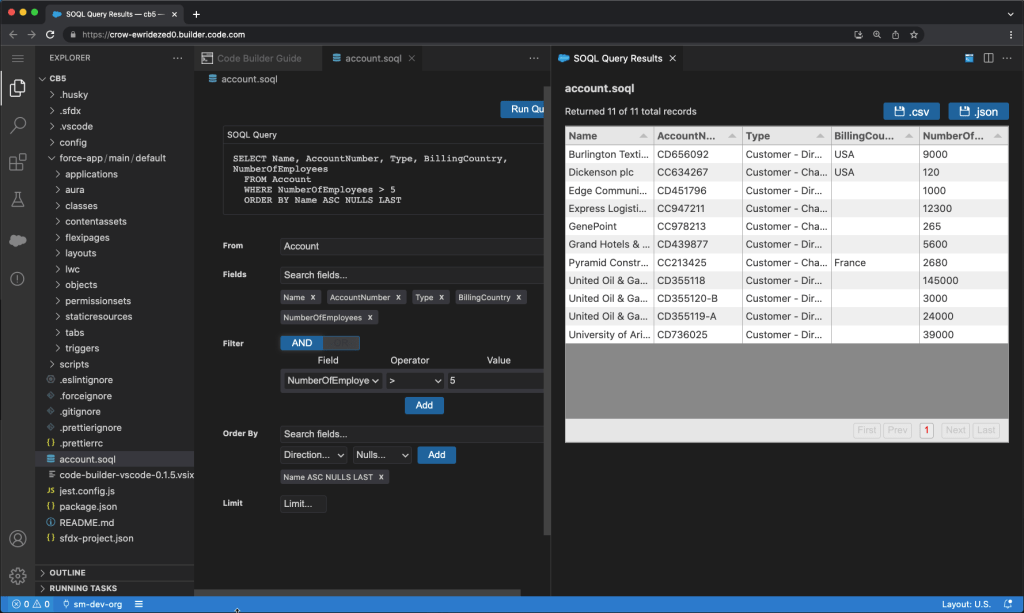
Task: Open the Extensions view icon
Action: point(15,160)
